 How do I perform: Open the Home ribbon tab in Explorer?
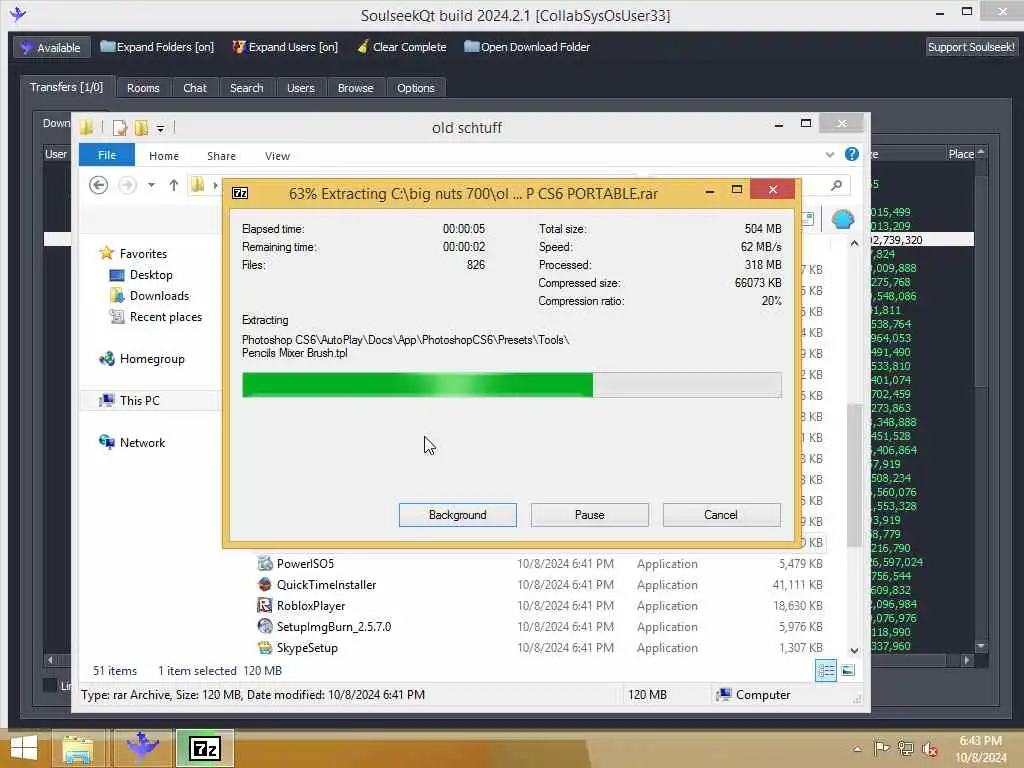pyautogui.click(x=163, y=156)
